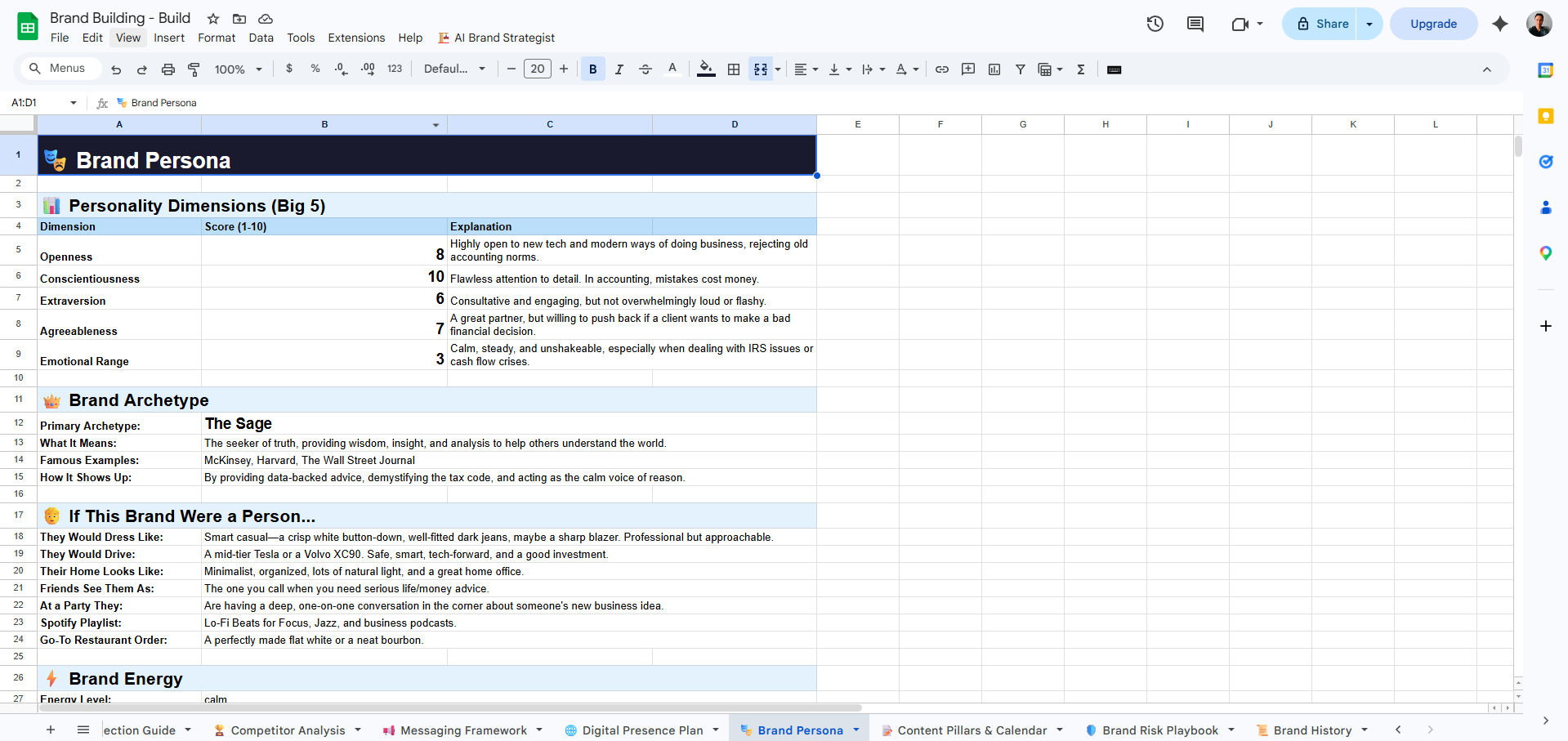
Task: Click the Share button
Action: pos(1320,24)
